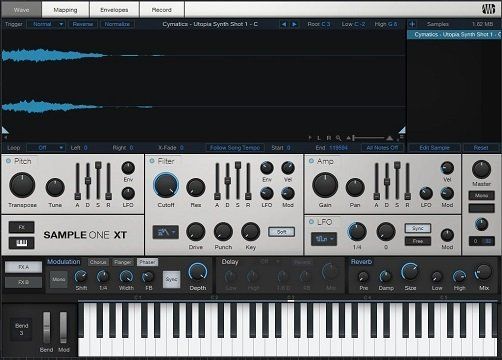Open the Trigger mode dropdown (Normal)
The height and width of the screenshot is (360, 502).
46,24
